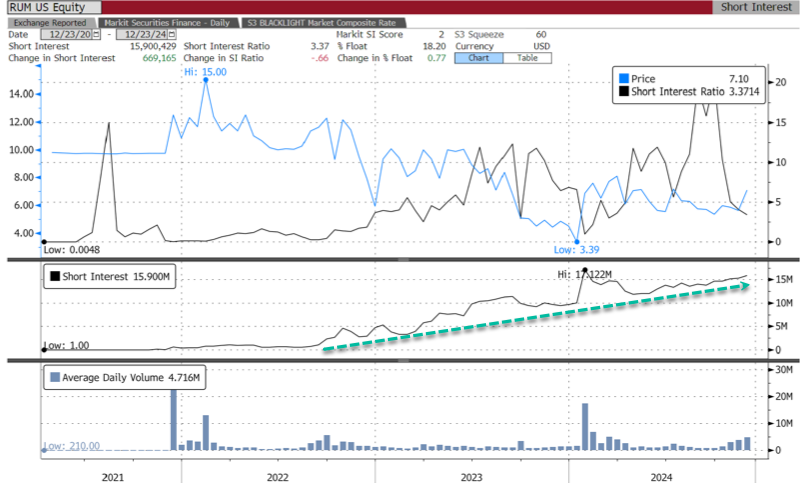
Task: Click the Low: 0.0048 ratio marker dot
Action: coord(44,241)
